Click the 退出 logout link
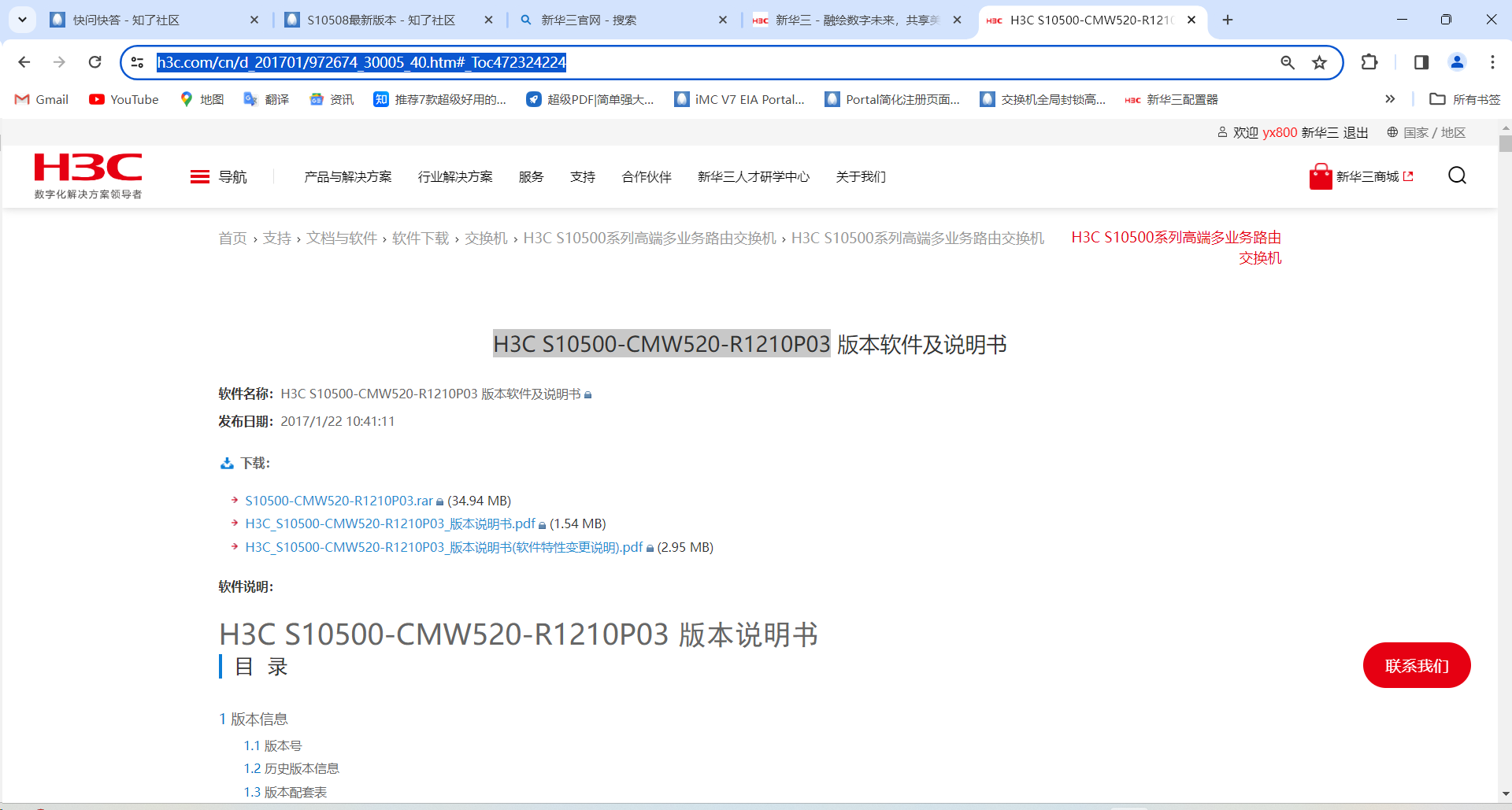1512x810 pixels. pos(1355,132)
